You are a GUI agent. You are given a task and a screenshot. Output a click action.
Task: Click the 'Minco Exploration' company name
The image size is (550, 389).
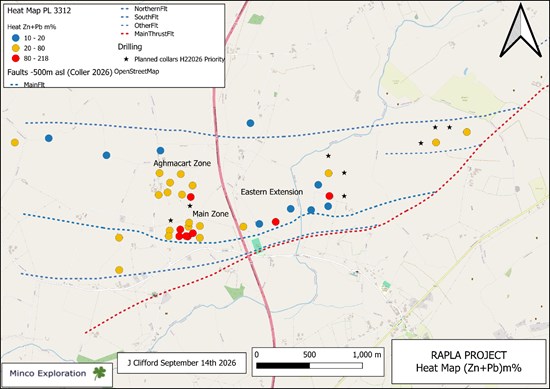pos(48,373)
